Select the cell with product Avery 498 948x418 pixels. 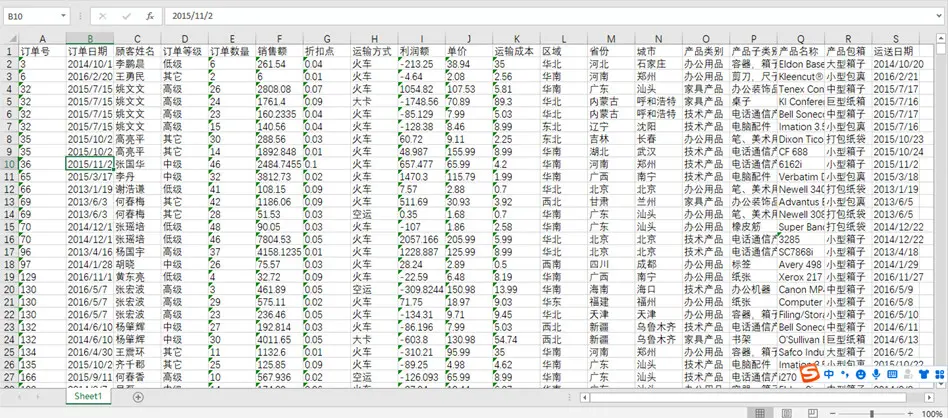tap(800, 264)
